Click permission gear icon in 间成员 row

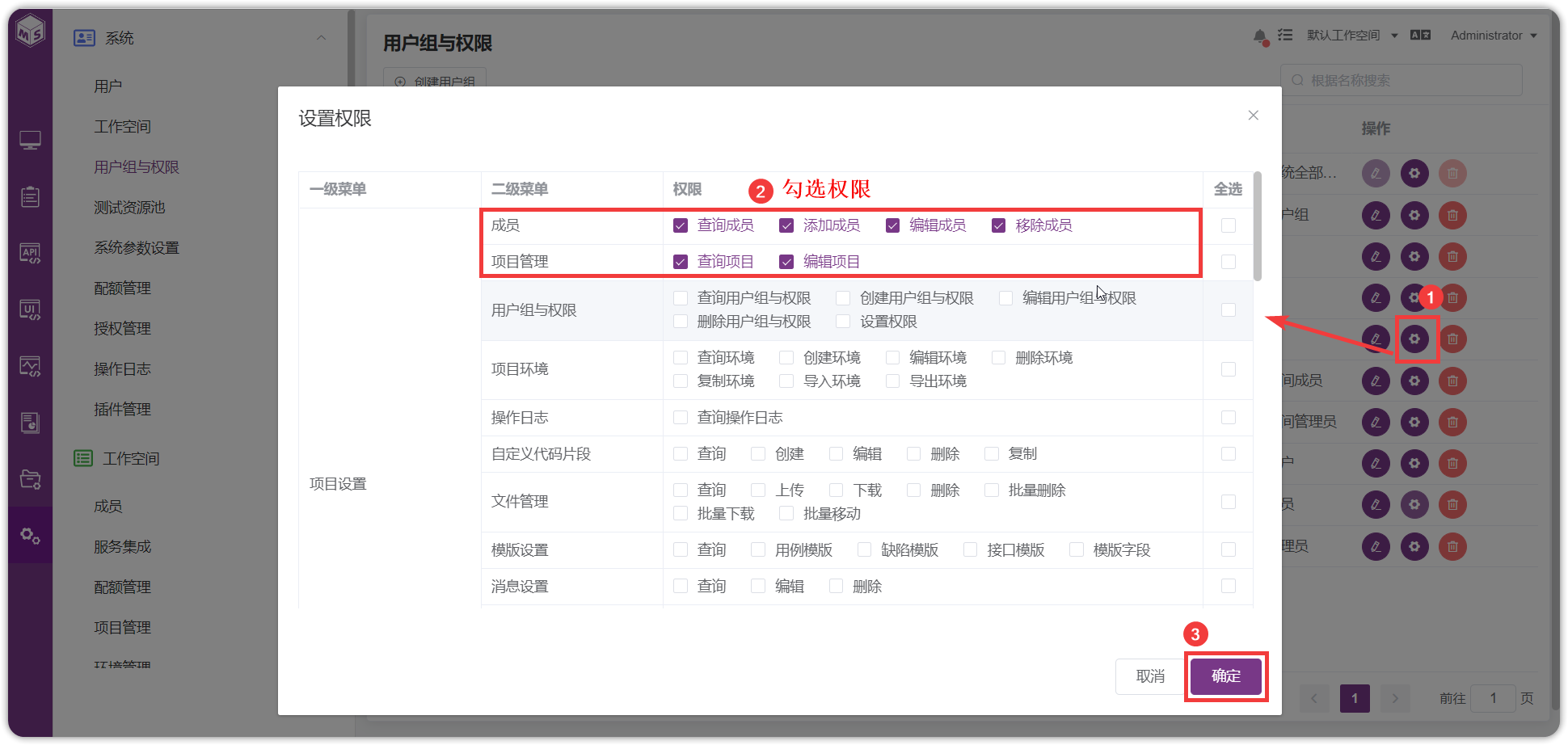pos(1414,381)
